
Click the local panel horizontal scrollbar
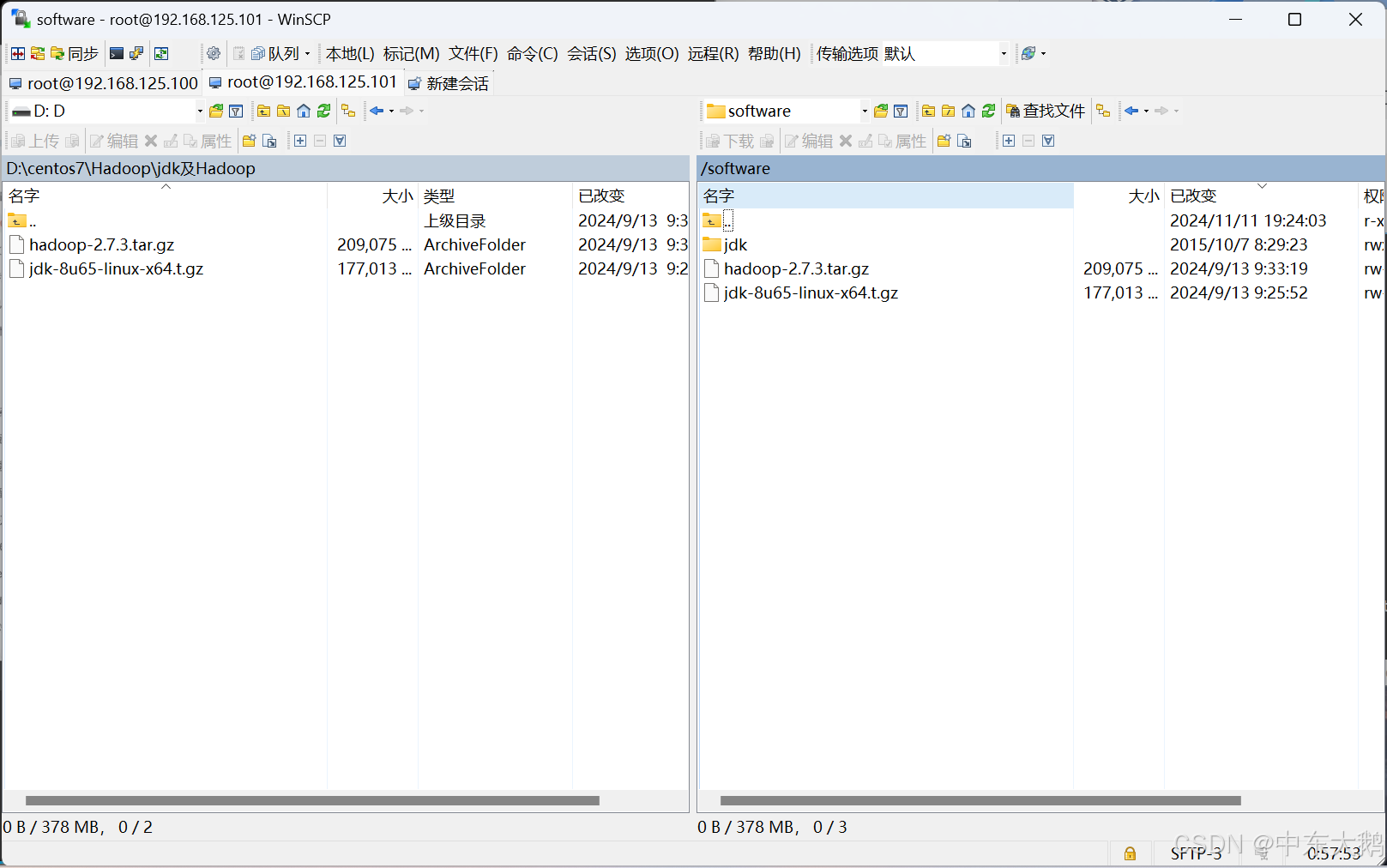312,801
